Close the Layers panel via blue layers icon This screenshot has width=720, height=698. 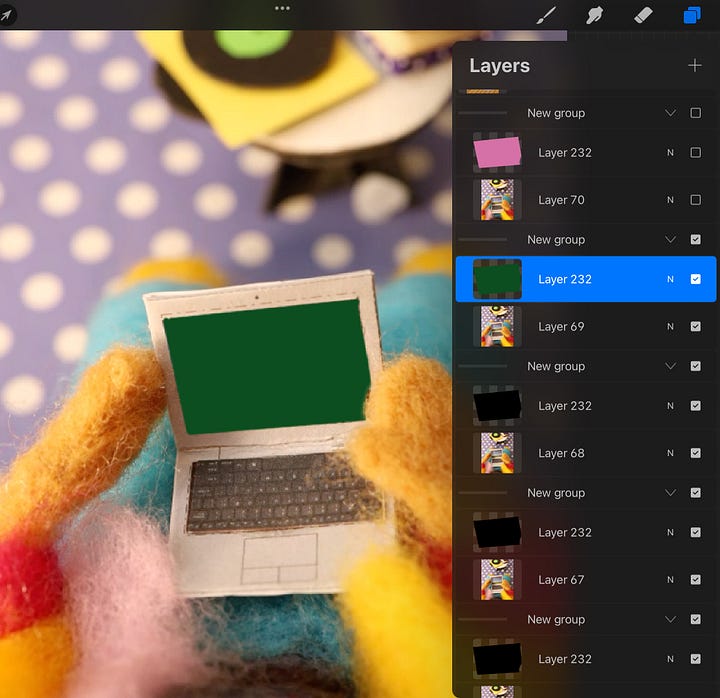[x=692, y=15]
